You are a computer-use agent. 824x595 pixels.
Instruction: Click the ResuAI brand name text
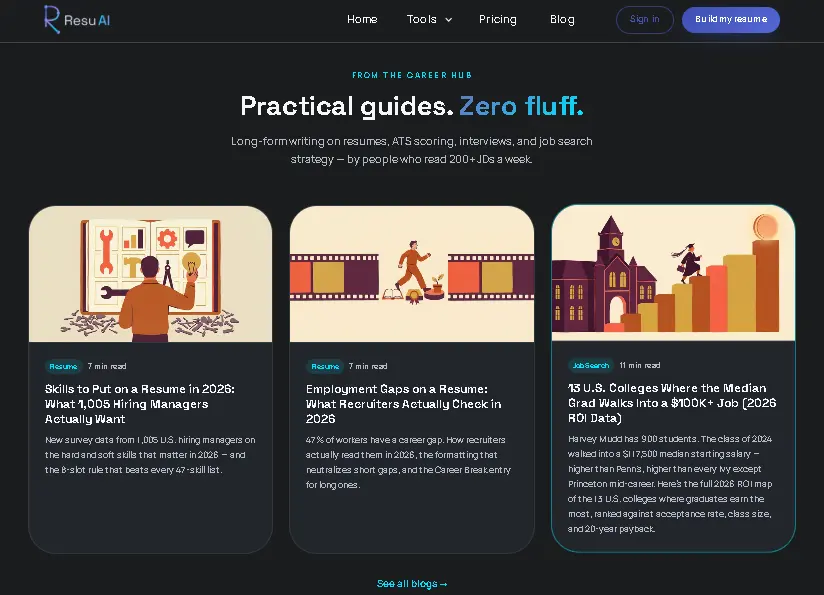(x=87, y=20)
